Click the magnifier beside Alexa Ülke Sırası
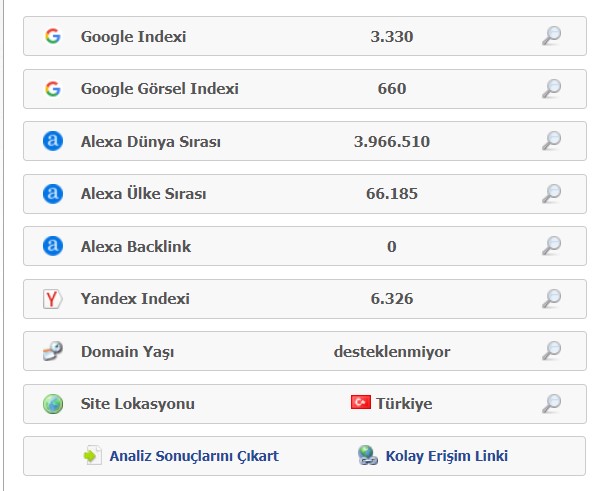This screenshot has width=599, height=491. click(x=552, y=194)
